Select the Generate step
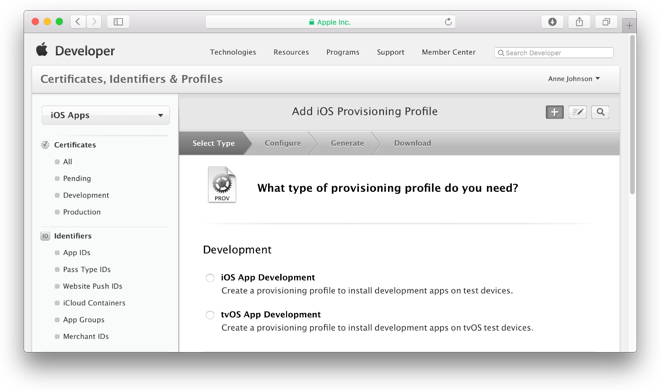The height and width of the screenshot is (391, 661). pyautogui.click(x=347, y=143)
